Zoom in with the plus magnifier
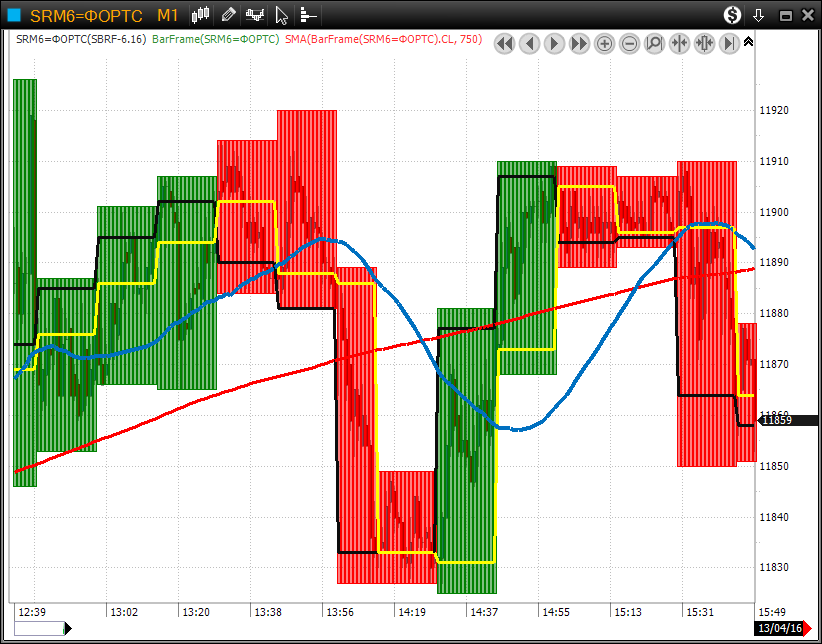Viewport: 822px width, 644px height. [x=604, y=43]
